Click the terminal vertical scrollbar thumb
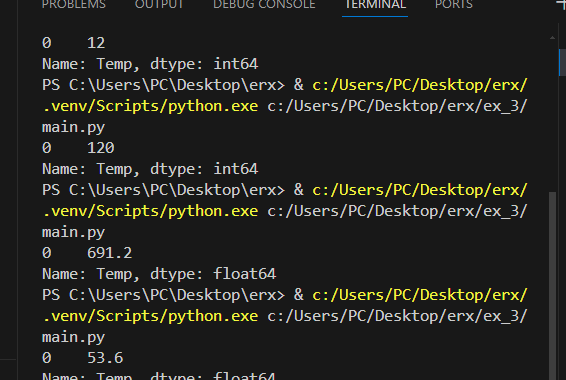The image size is (566, 380). pyautogui.click(x=552, y=285)
